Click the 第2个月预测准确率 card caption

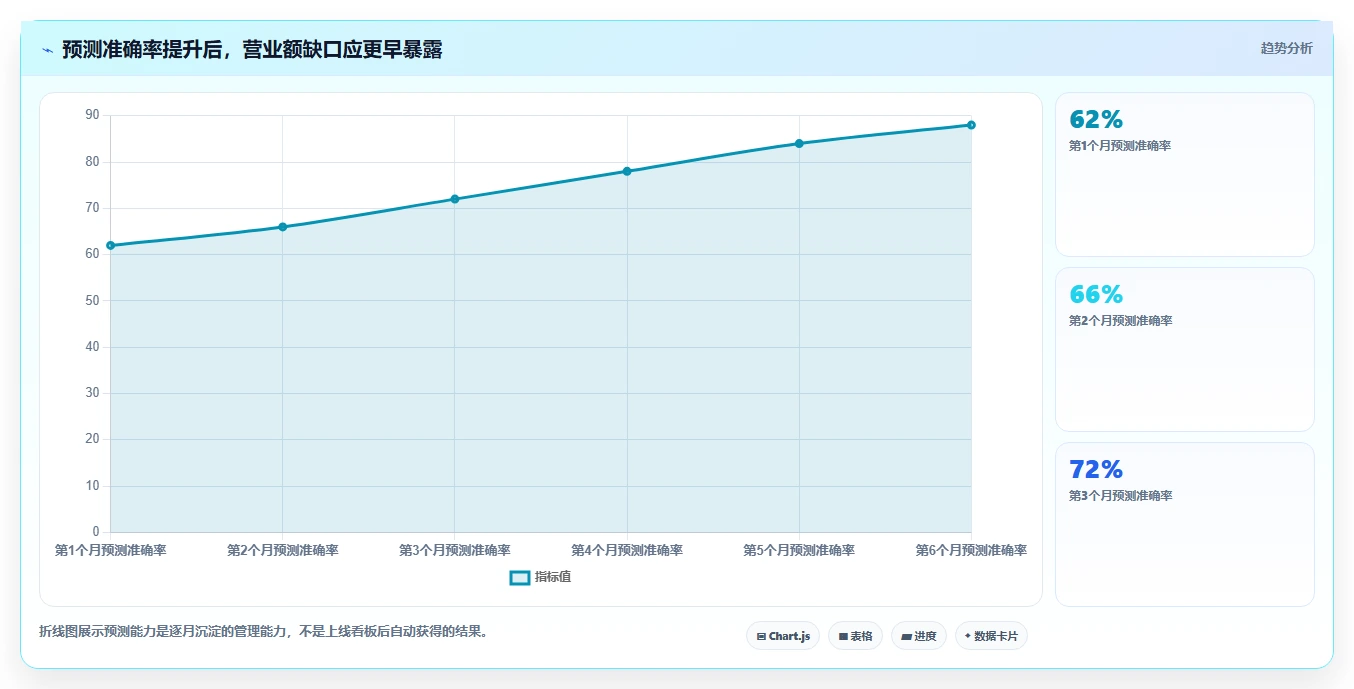pyautogui.click(x=1120, y=321)
